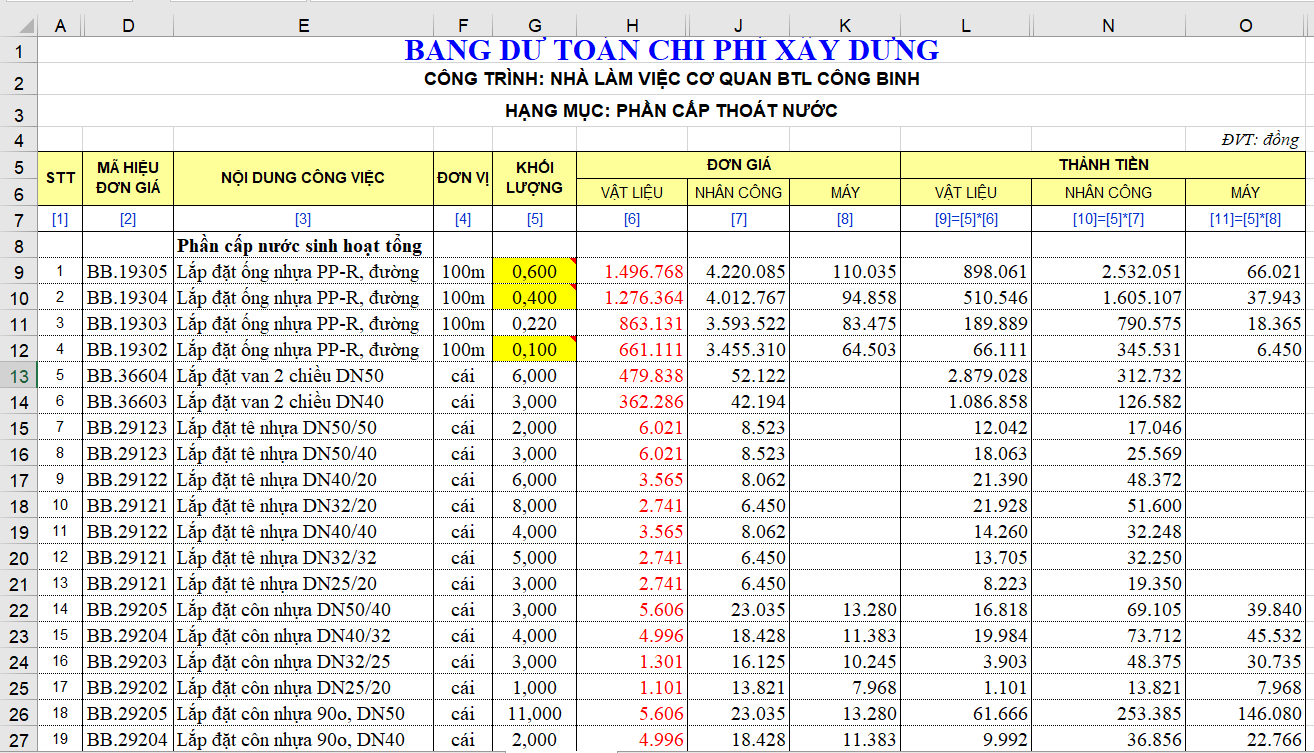This screenshot has height=753, width=1314.
Task: Click the yellow cell with value 0,100
Action: 534,349
